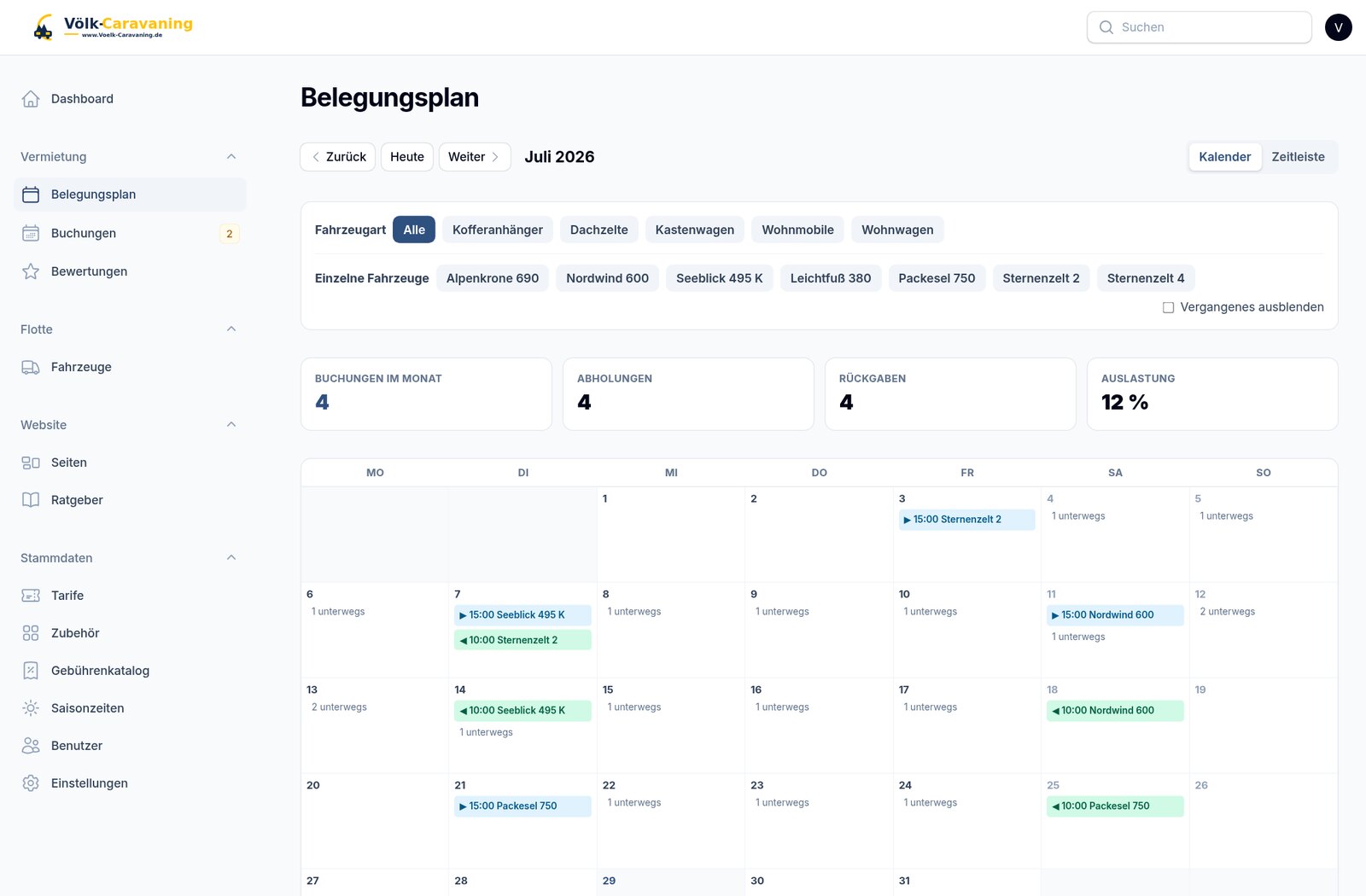Click the Tarife ticket icon
The width and height of the screenshot is (1366, 896).
pos(31,596)
